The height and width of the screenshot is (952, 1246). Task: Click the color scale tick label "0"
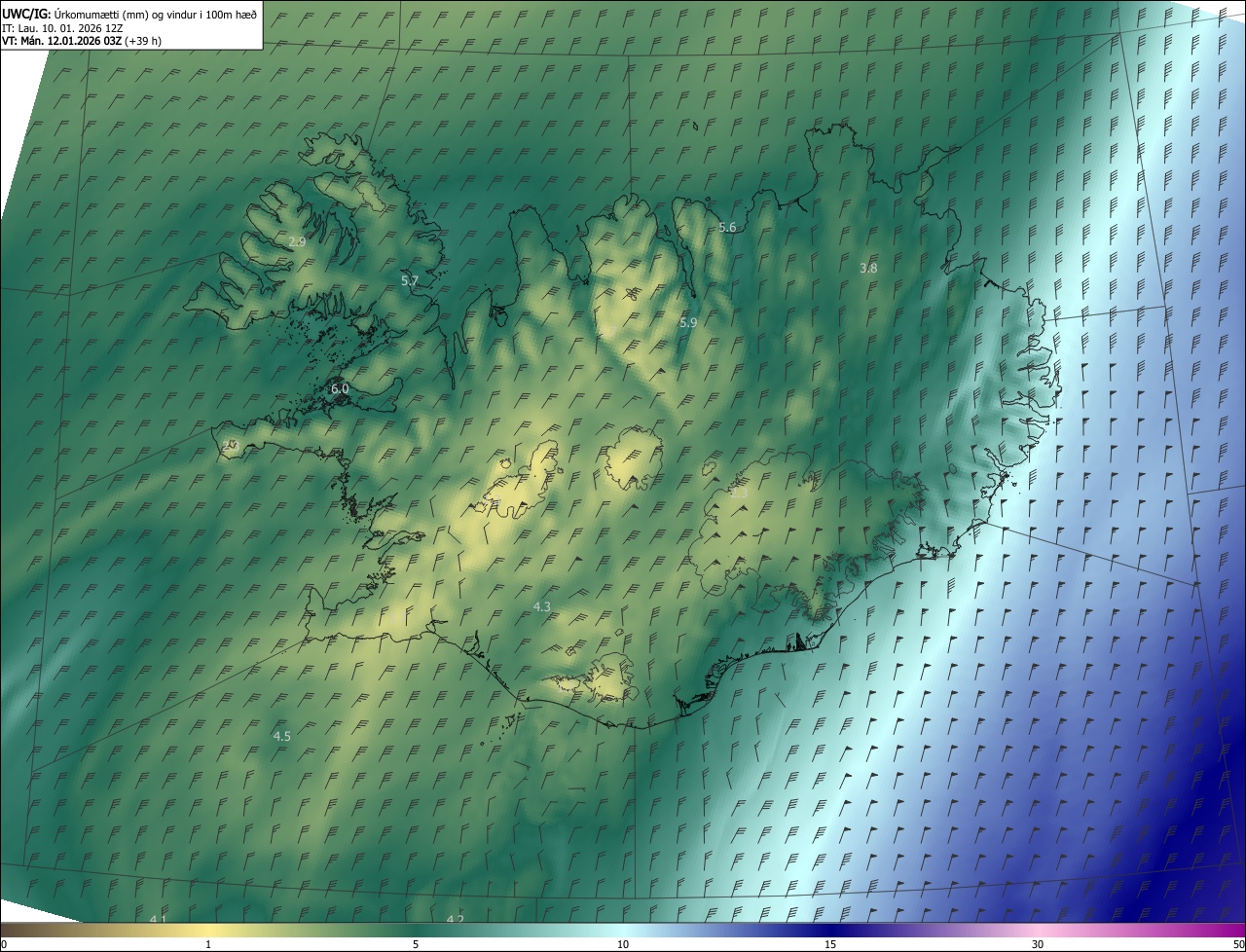click(x=4, y=944)
